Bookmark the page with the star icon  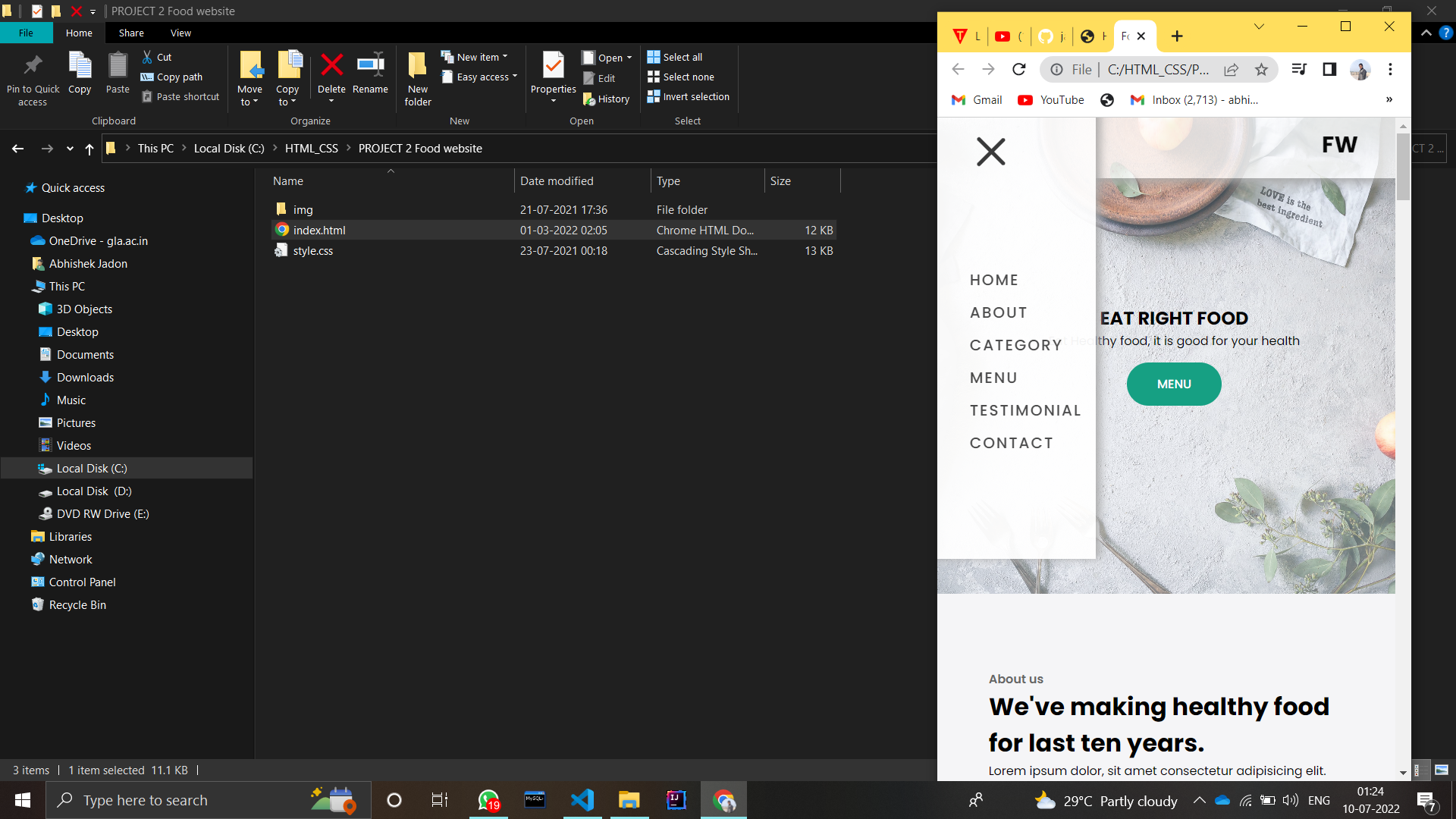pyautogui.click(x=1262, y=69)
